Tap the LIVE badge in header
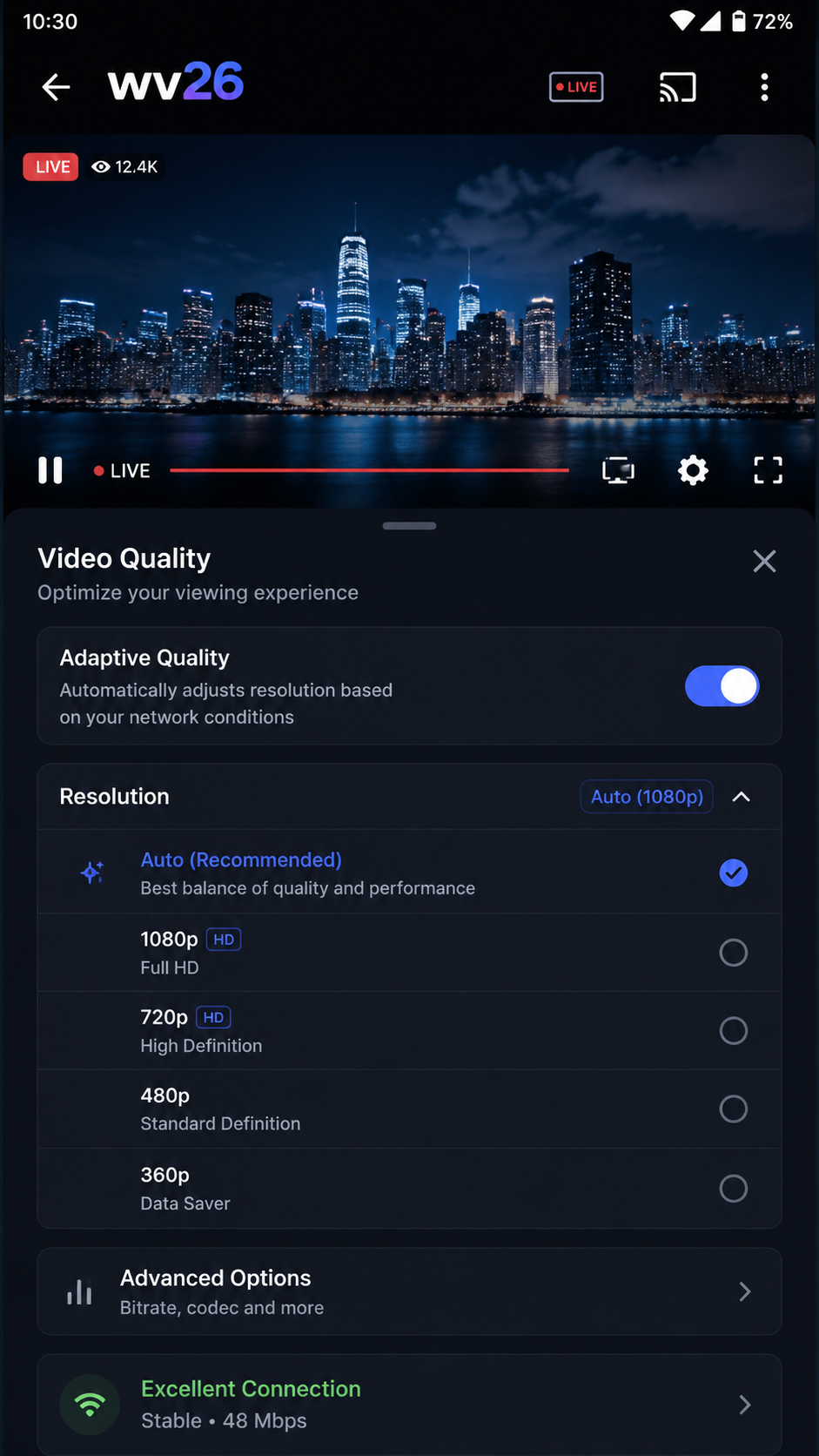The width and height of the screenshot is (819, 1456). tap(576, 87)
